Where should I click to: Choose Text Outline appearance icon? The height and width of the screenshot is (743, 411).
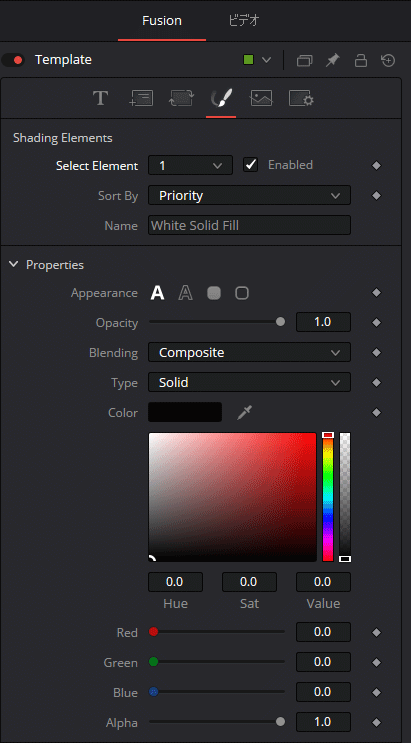click(x=185, y=293)
